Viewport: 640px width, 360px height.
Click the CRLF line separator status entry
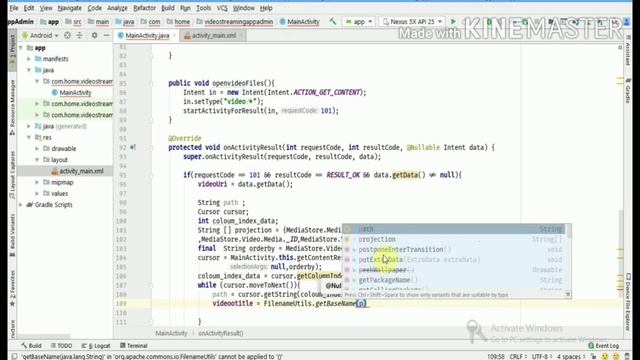(517, 356)
